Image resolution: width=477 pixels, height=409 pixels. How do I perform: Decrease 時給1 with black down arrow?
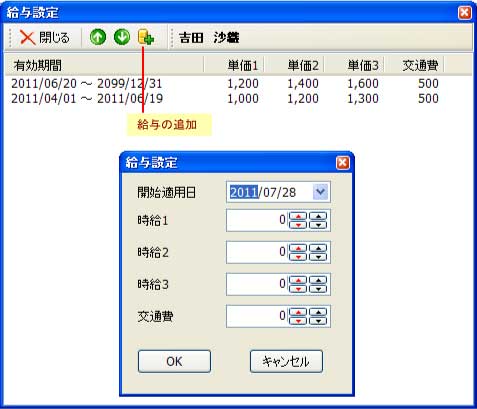point(319,225)
